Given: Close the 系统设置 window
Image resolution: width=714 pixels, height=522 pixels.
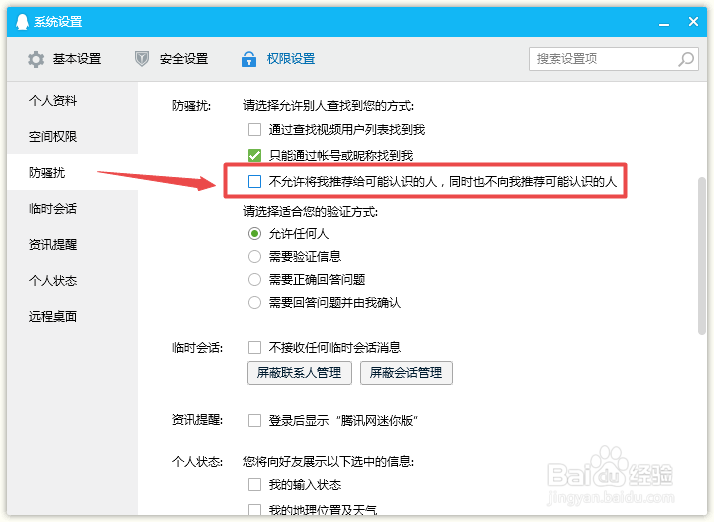Looking at the screenshot, I should (693, 21).
